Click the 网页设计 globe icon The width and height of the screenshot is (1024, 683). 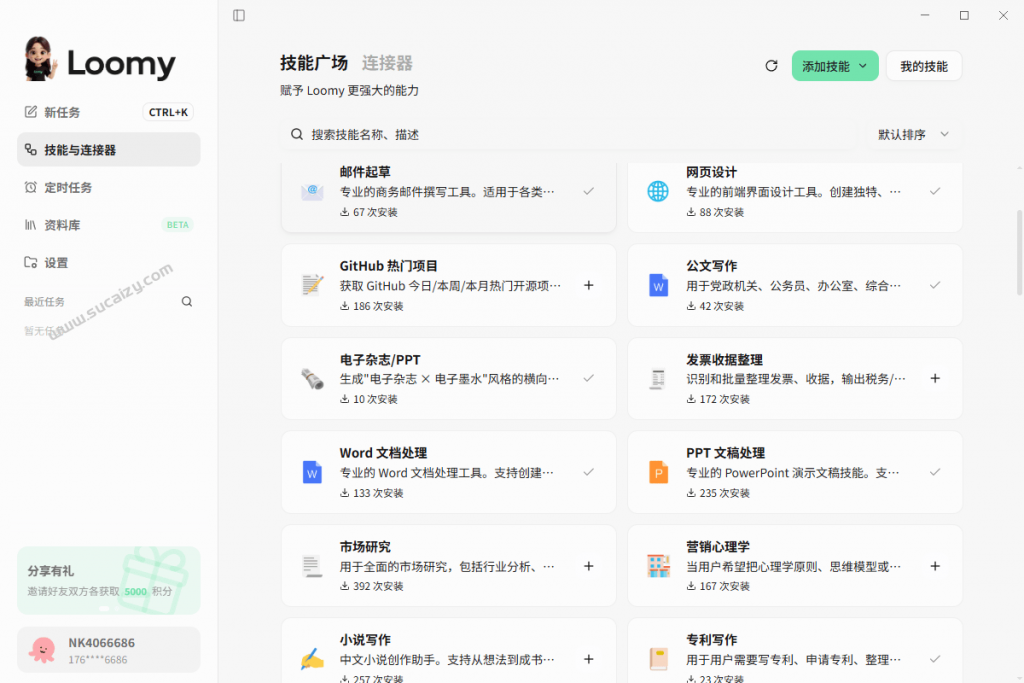tap(658, 191)
